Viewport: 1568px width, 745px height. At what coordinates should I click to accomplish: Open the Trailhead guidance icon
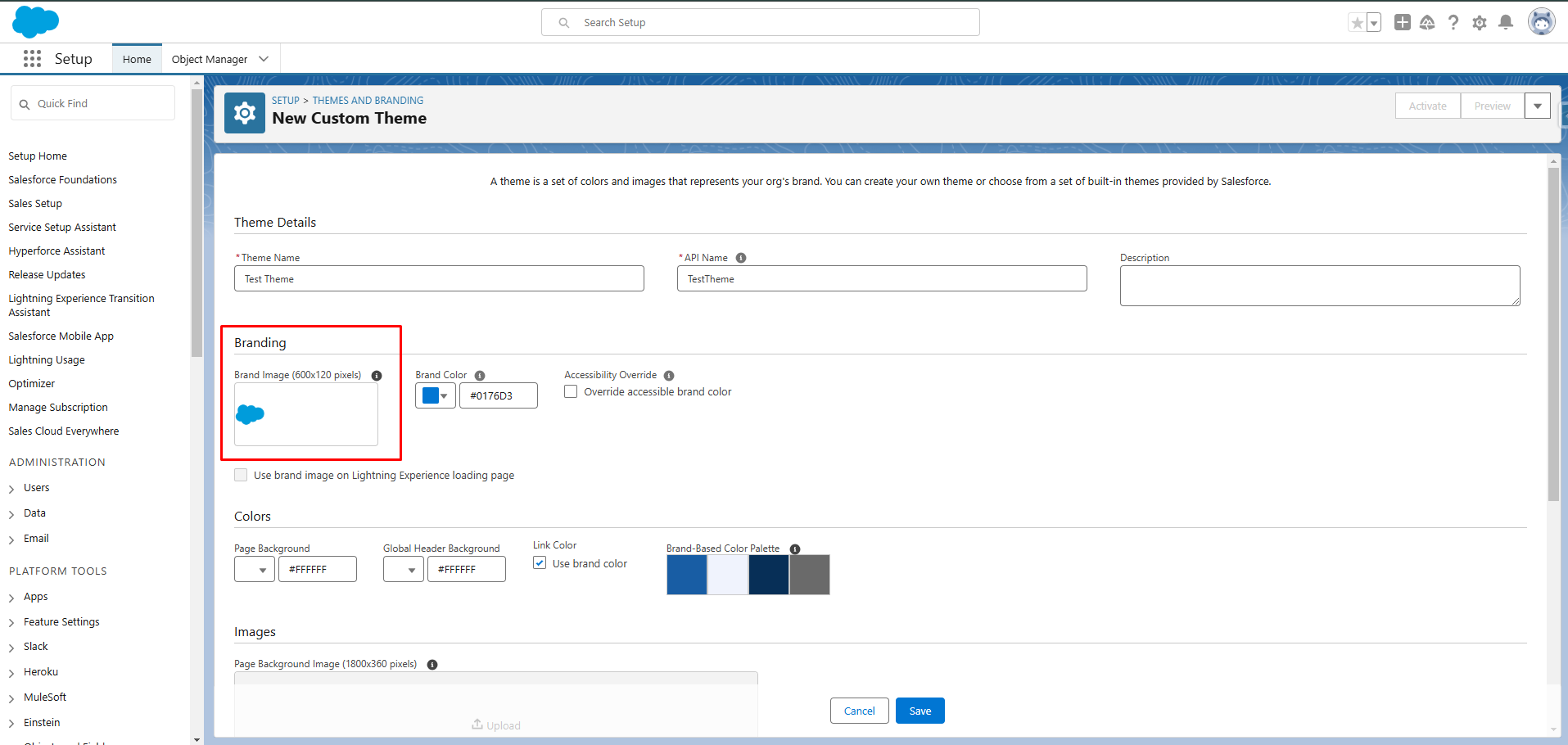pos(1427,22)
